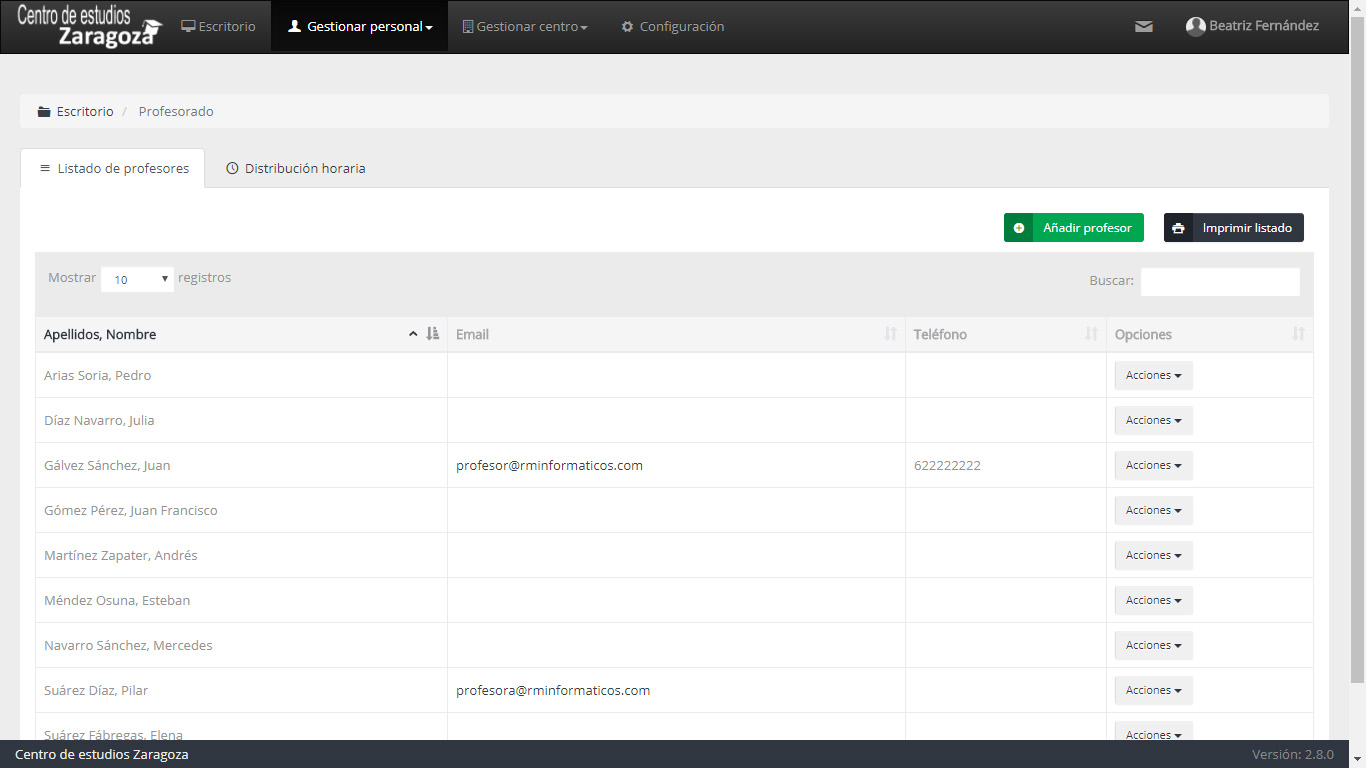The width and height of the screenshot is (1366, 768).
Task: Open the Gestionar personal dropdown menu
Action: (360, 26)
